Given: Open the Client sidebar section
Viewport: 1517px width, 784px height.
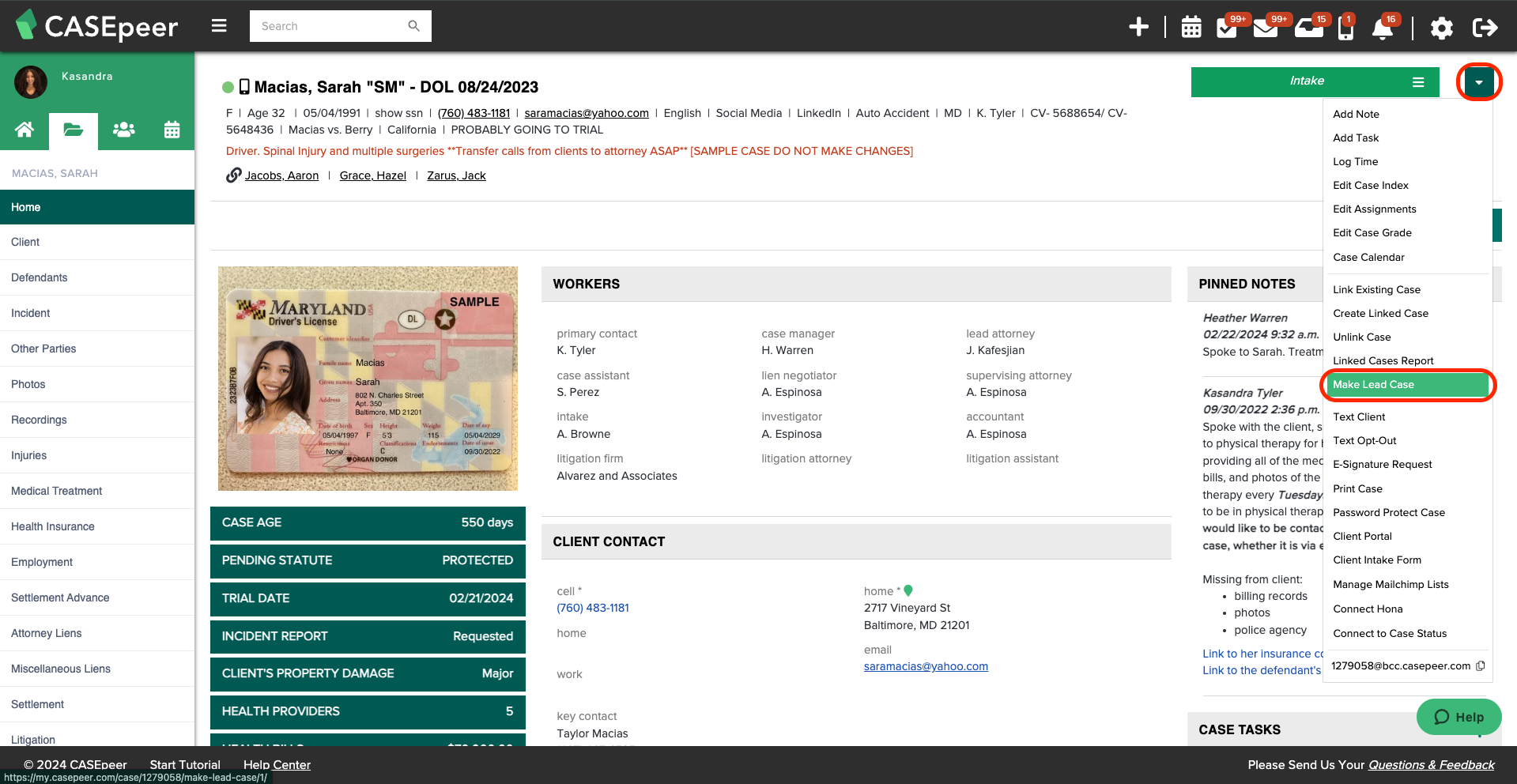Looking at the screenshot, I should click(97, 242).
